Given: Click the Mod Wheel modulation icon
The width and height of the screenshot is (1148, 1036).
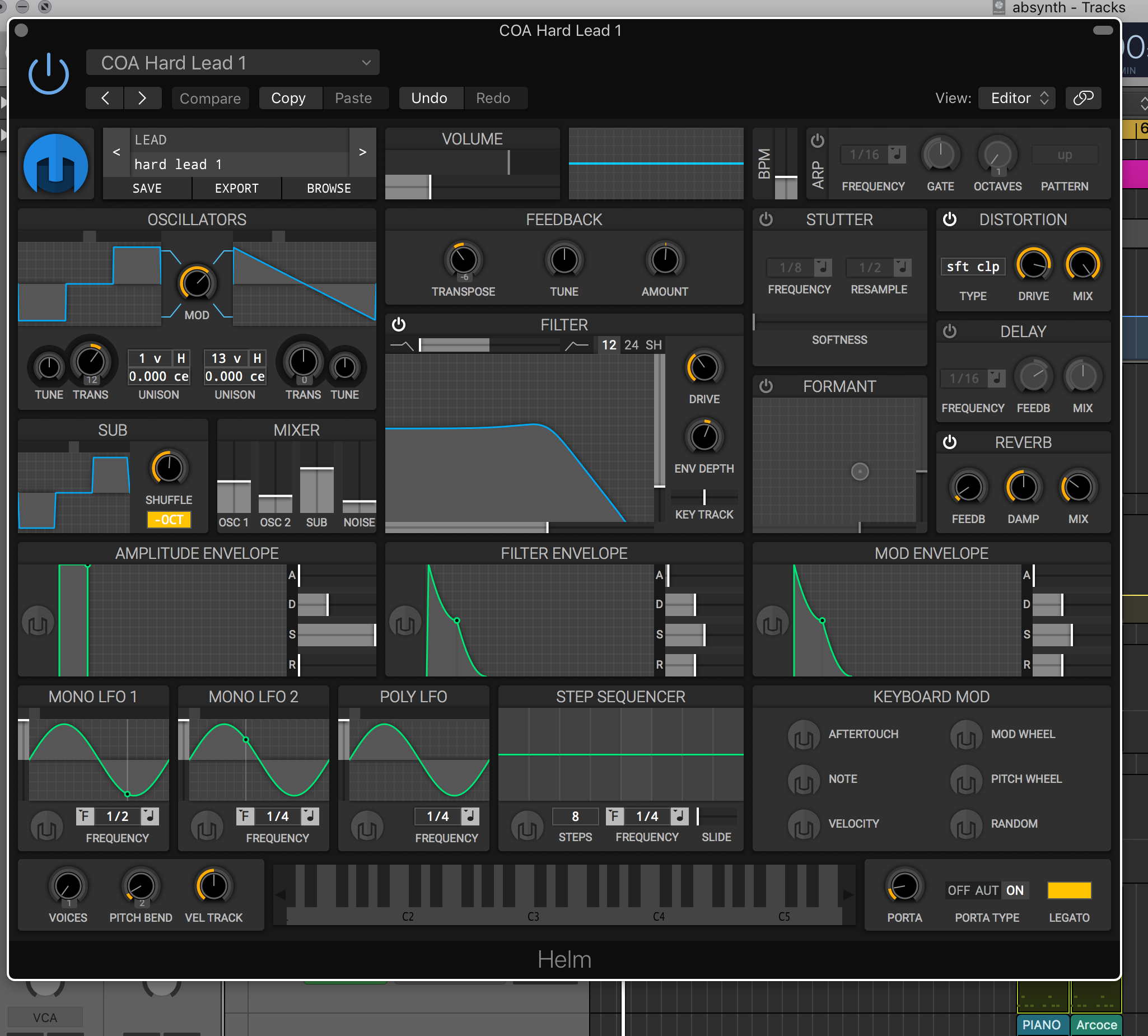Looking at the screenshot, I should point(966,735).
